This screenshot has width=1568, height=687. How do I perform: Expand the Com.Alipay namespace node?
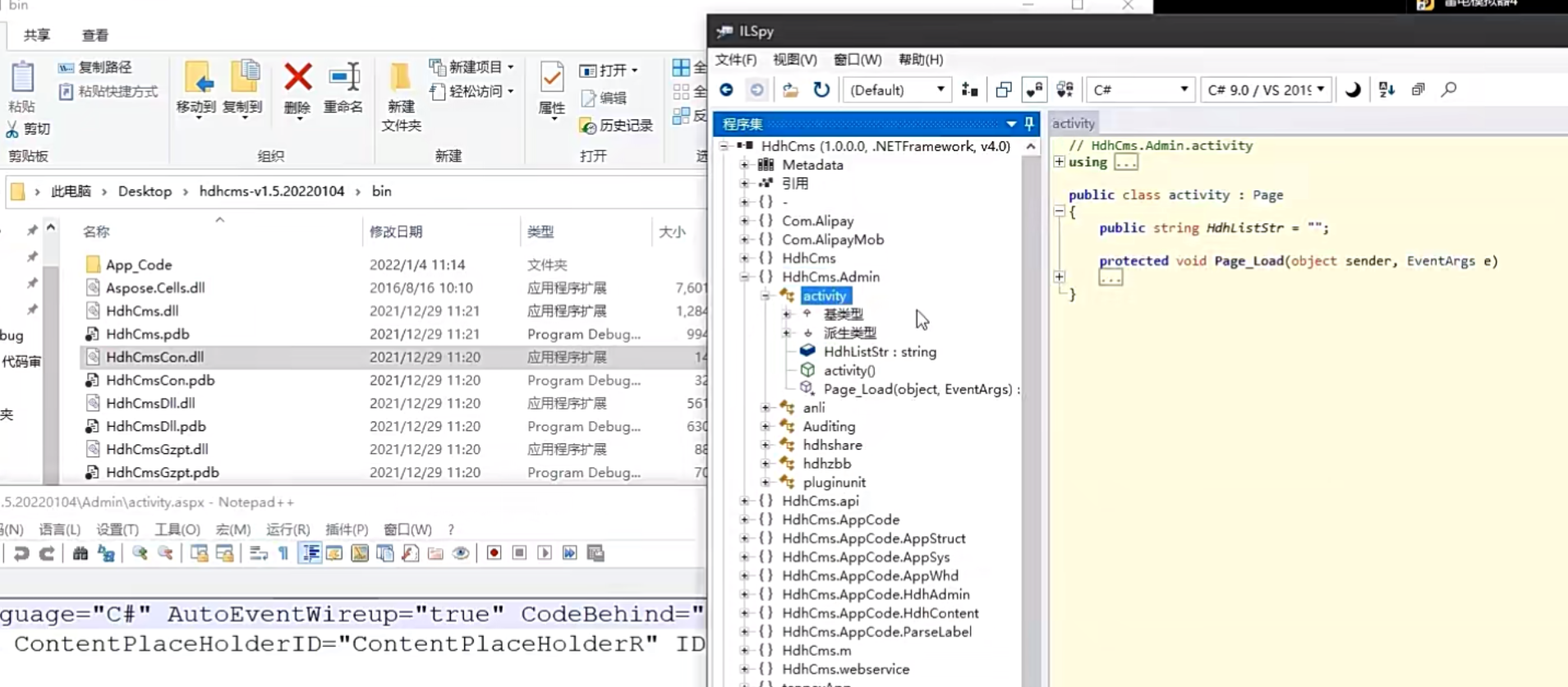coord(744,221)
